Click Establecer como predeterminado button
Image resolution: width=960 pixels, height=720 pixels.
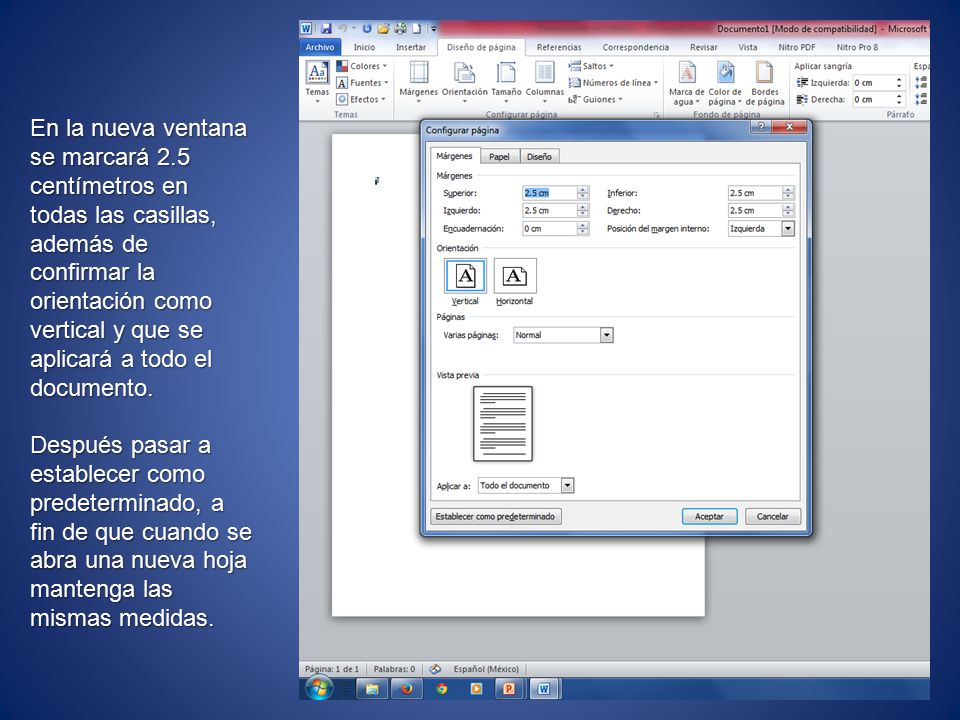coord(495,517)
